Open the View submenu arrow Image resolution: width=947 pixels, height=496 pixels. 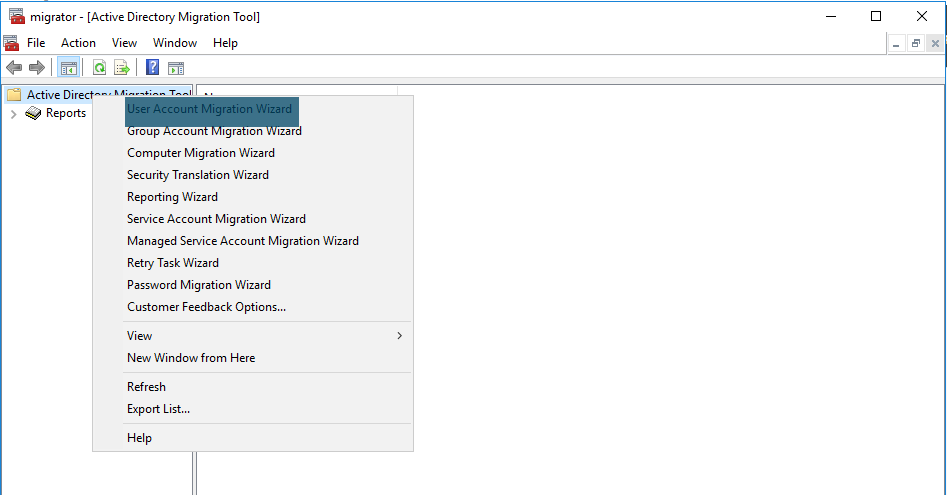[399, 335]
